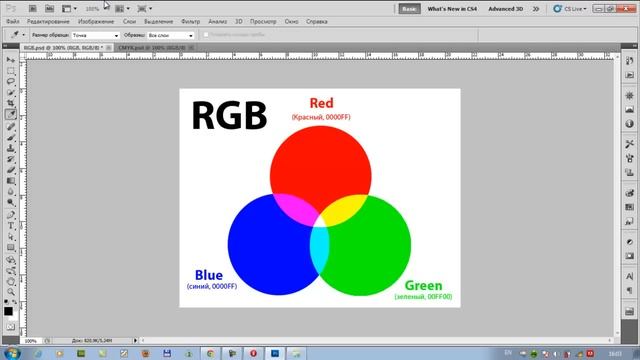Select the Eraser tool

11,170
